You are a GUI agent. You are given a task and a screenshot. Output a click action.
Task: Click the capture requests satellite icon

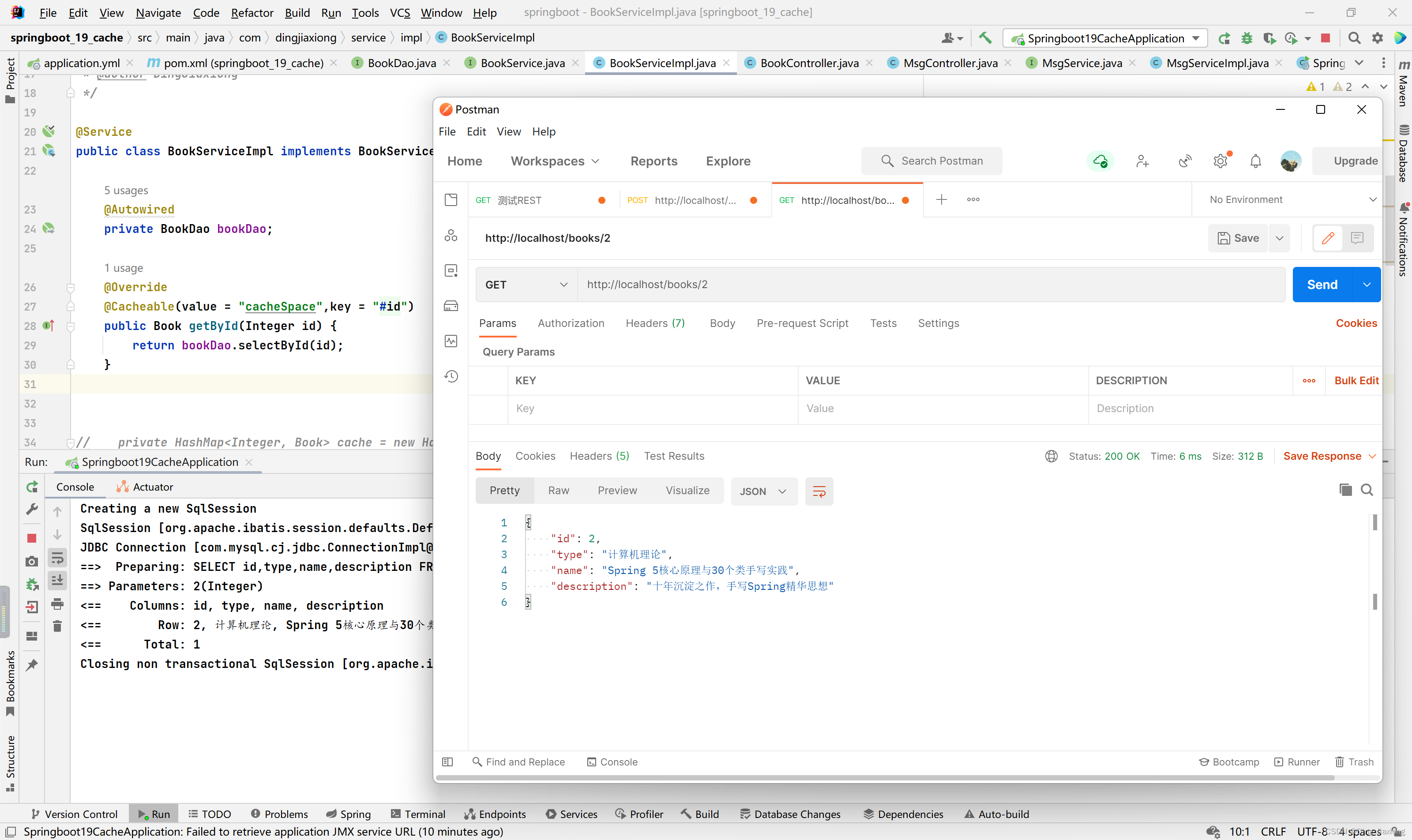[1184, 161]
